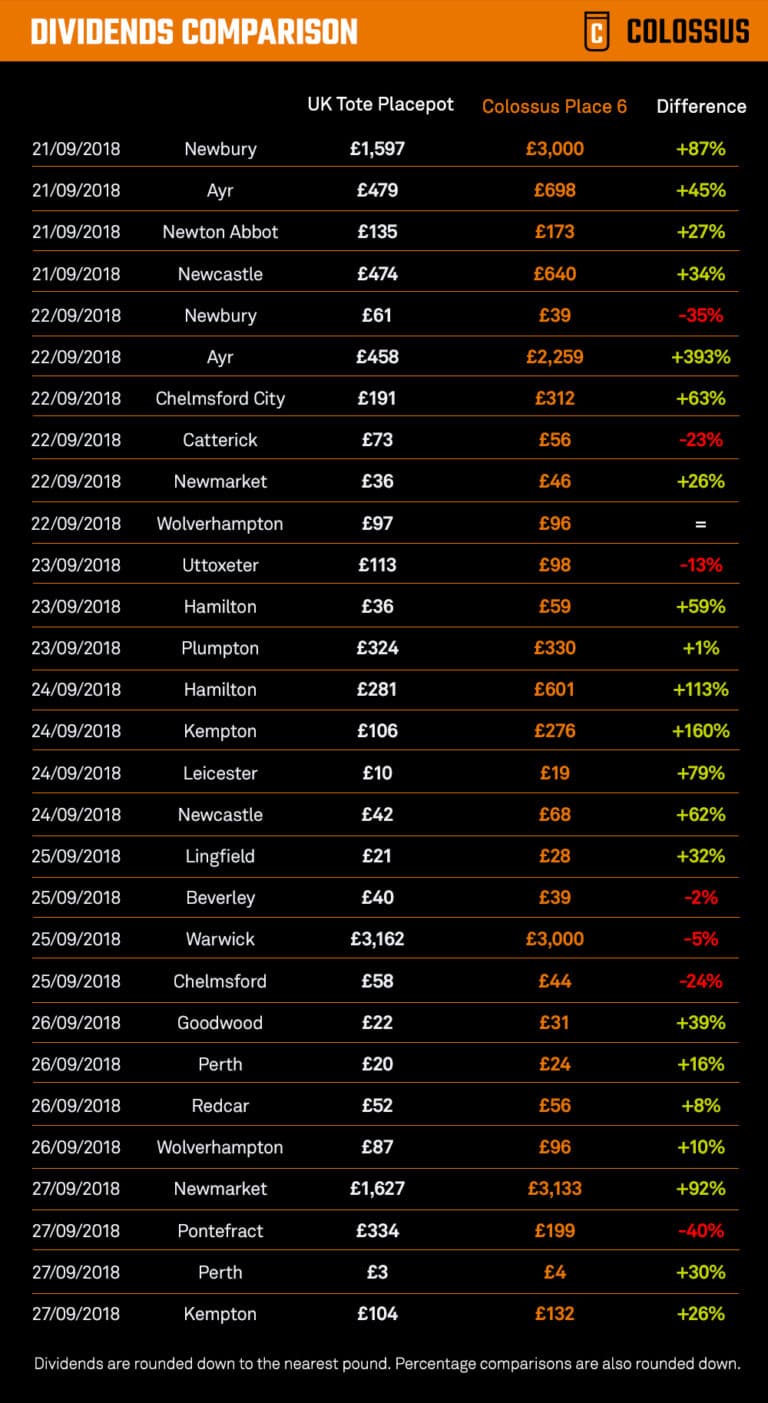Click the Difference column header
Image resolution: width=768 pixels, height=1403 pixels.
pyautogui.click(x=701, y=106)
